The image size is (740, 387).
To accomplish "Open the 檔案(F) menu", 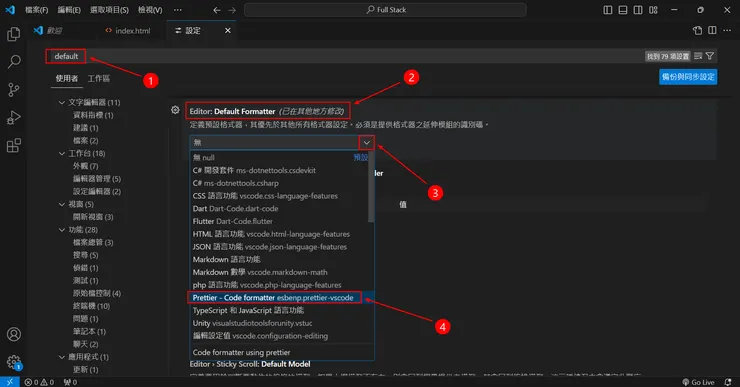I will (36, 9).
